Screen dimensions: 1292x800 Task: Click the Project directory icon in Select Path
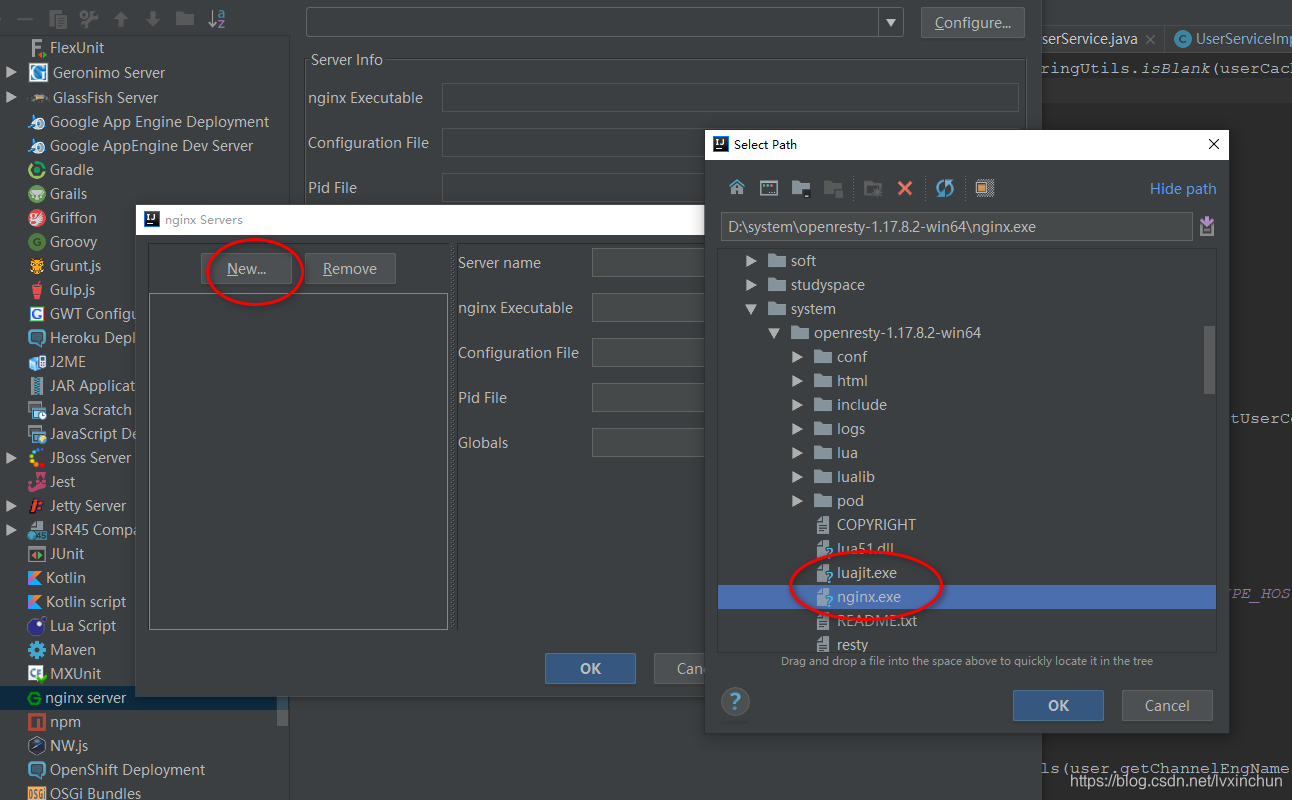[x=800, y=188]
